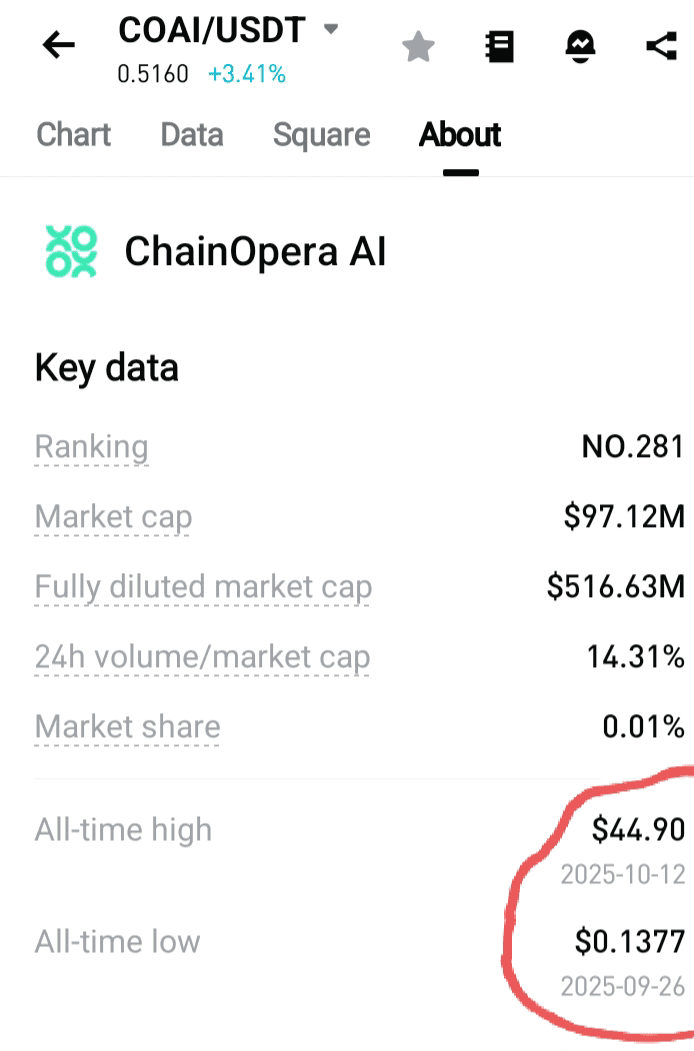Add COAI/USDT to favorites with star
The image size is (694, 1051).
pos(418,47)
